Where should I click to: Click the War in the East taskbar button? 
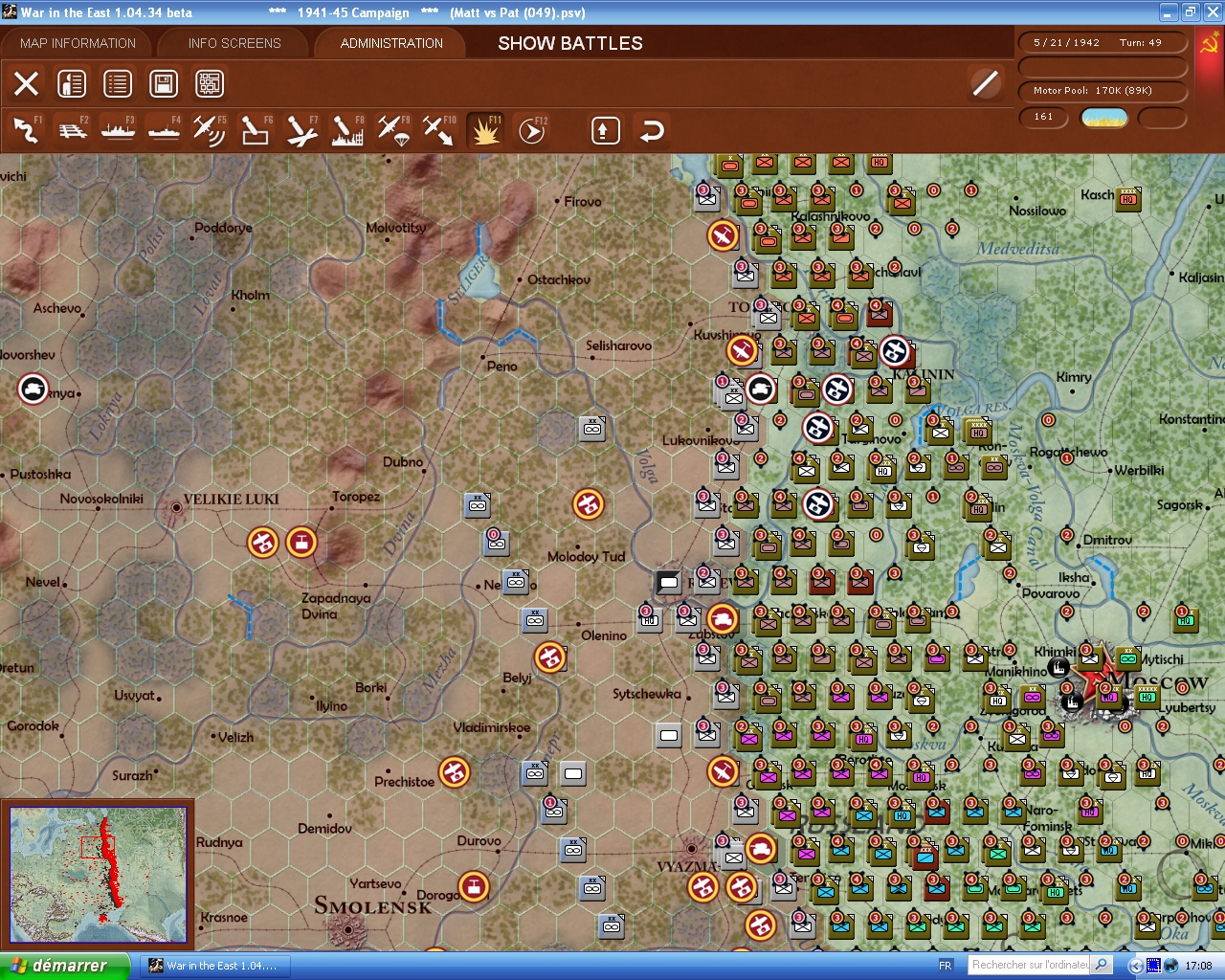click(x=214, y=966)
